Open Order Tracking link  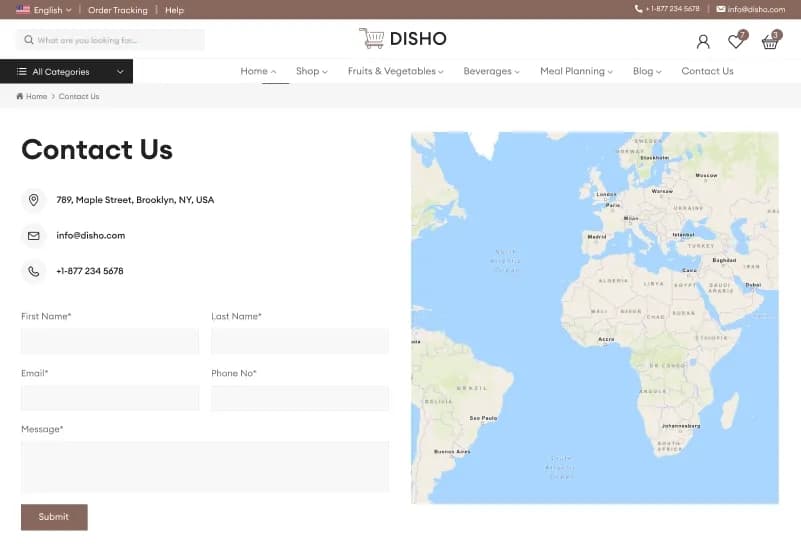[x=117, y=10]
